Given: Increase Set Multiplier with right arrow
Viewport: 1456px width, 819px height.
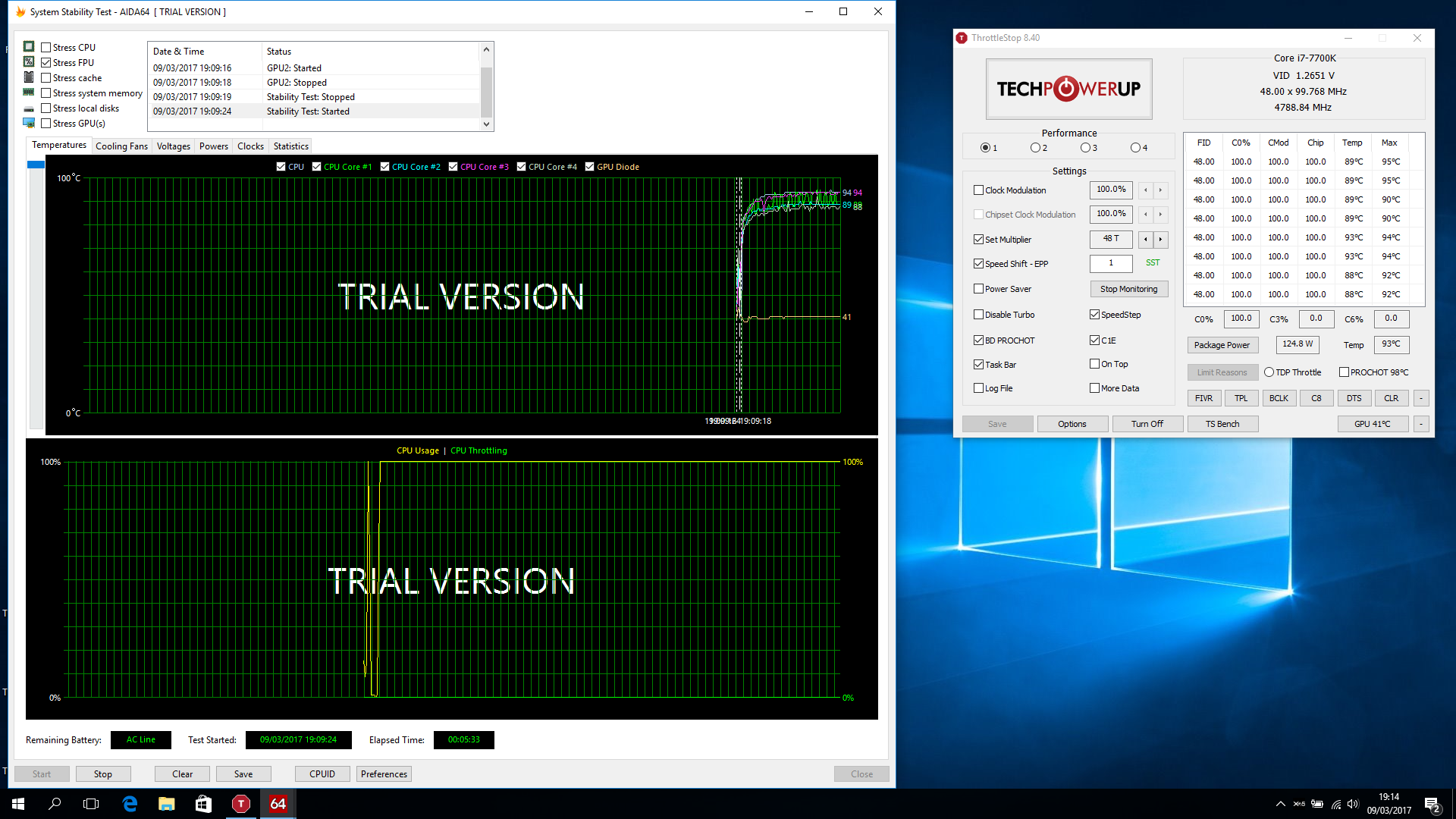Looking at the screenshot, I should [1160, 240].
